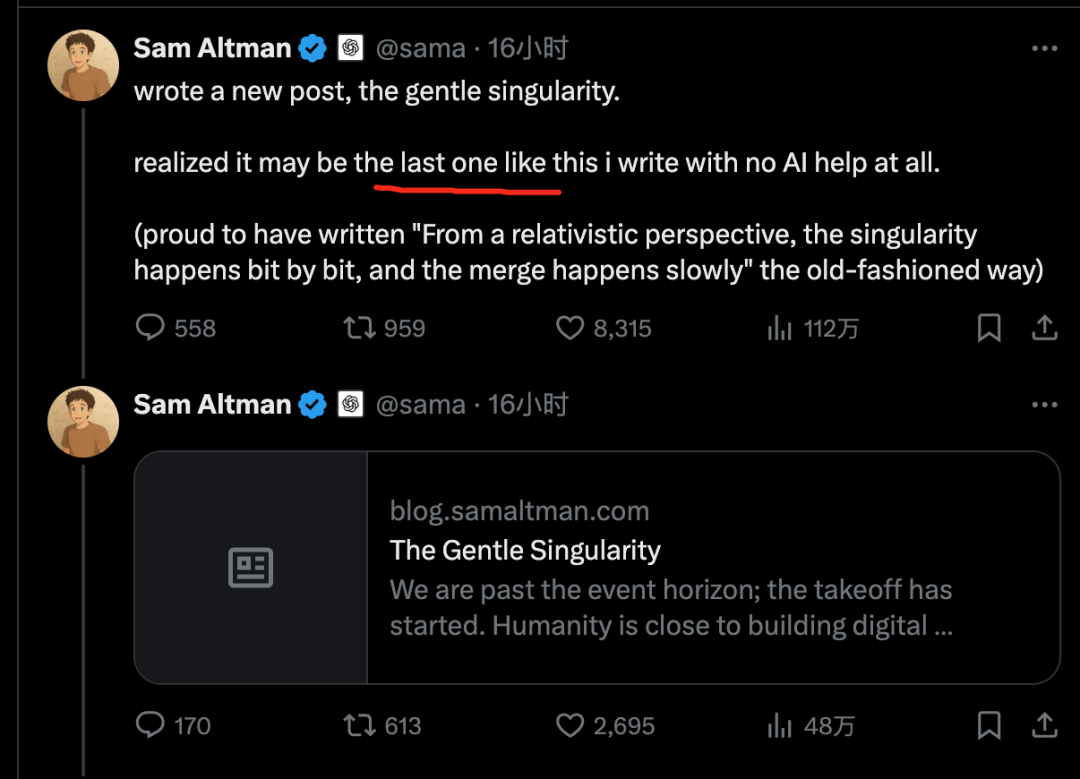The image size is (1080, 779).
Task: Bookmark the second tweet
Action: 989,725
